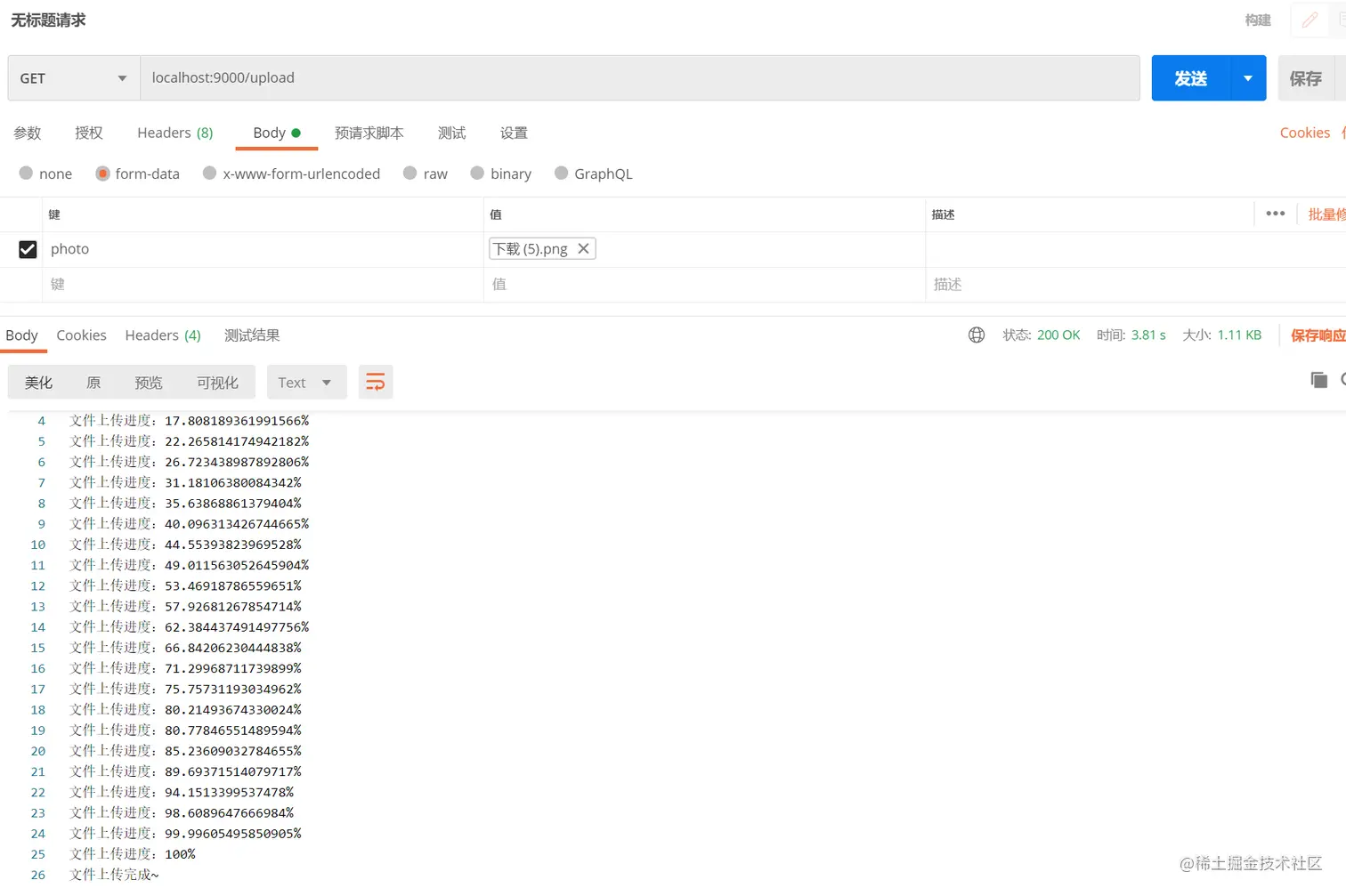
Task: Click the empty 描述 description placeholder field
Action: (1135, 285)
